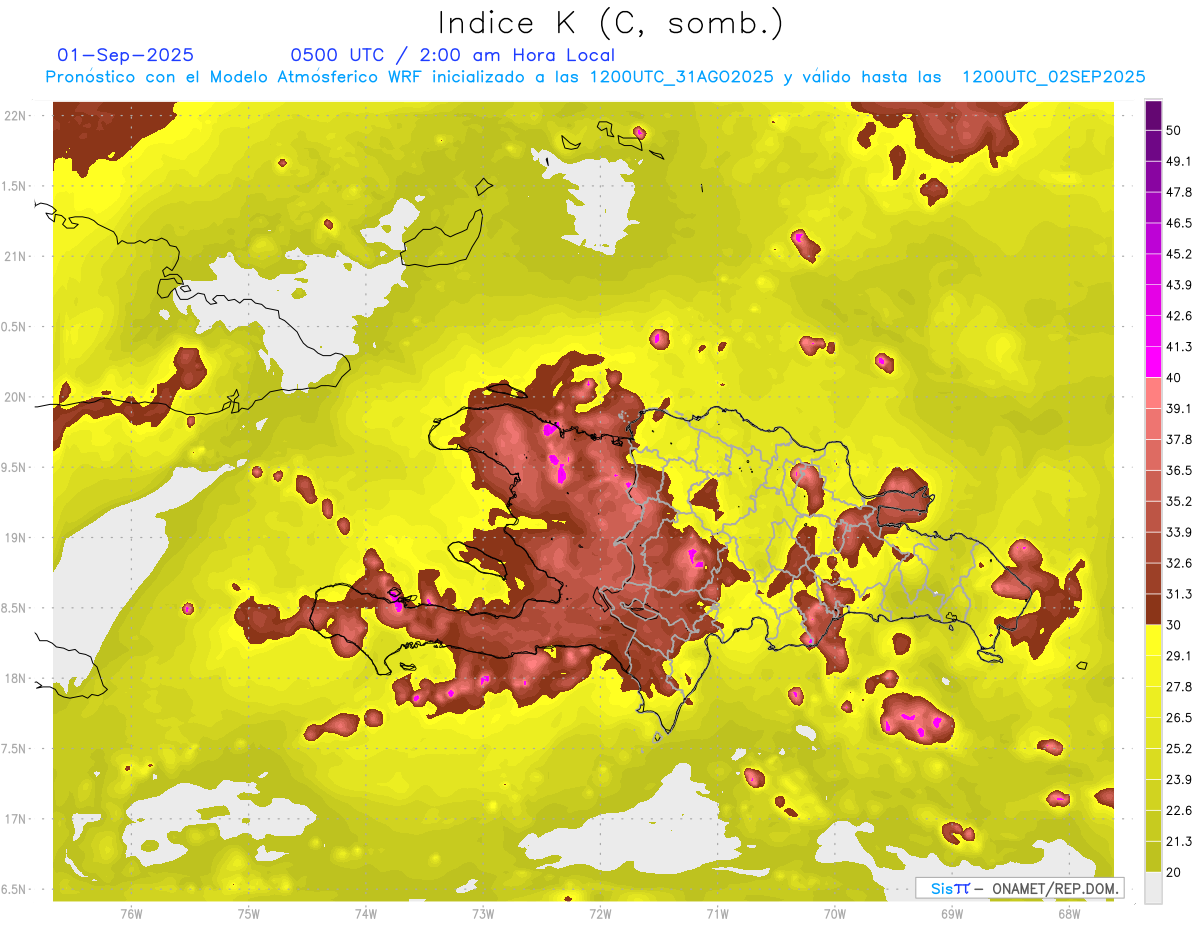Click the '76W' longitude axis label
This screenshot has height=927, width=1200.
[x=131, y=913]
